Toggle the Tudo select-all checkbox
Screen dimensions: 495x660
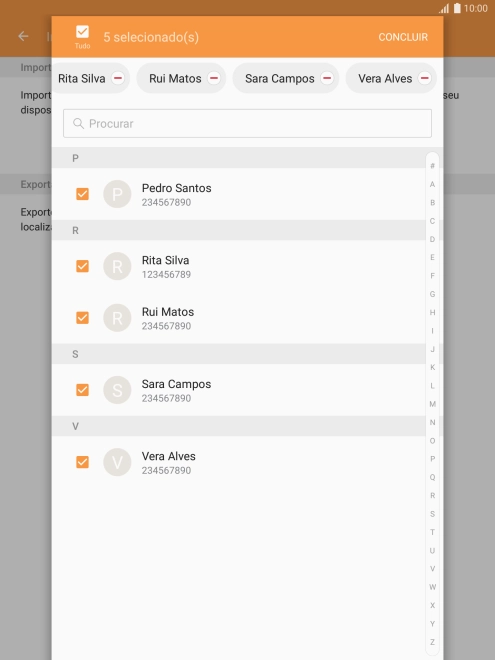[82, 32]
